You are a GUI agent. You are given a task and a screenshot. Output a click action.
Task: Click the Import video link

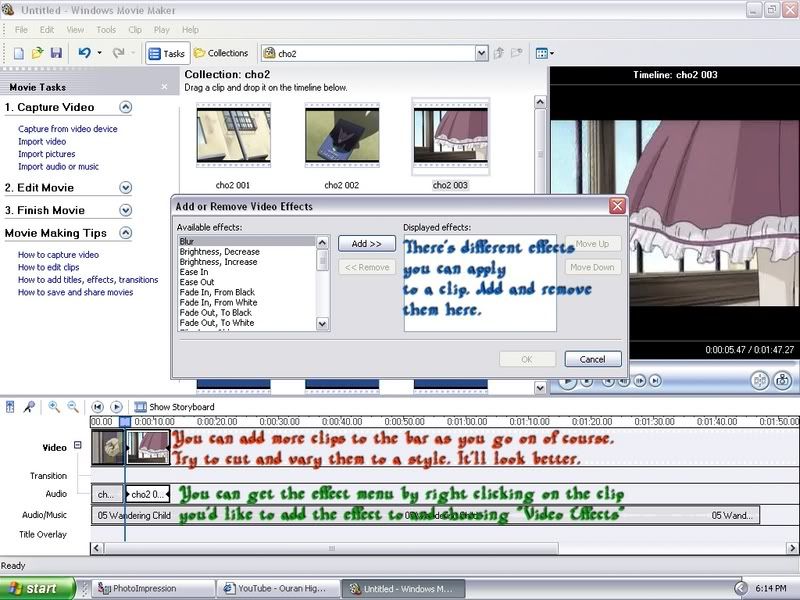[x=42, y=141]
